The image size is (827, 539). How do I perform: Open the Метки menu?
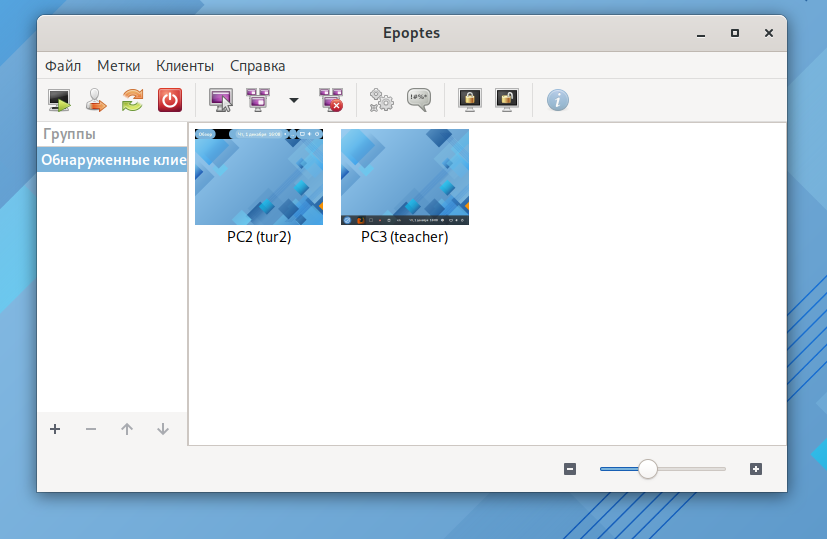pos(118,66)
